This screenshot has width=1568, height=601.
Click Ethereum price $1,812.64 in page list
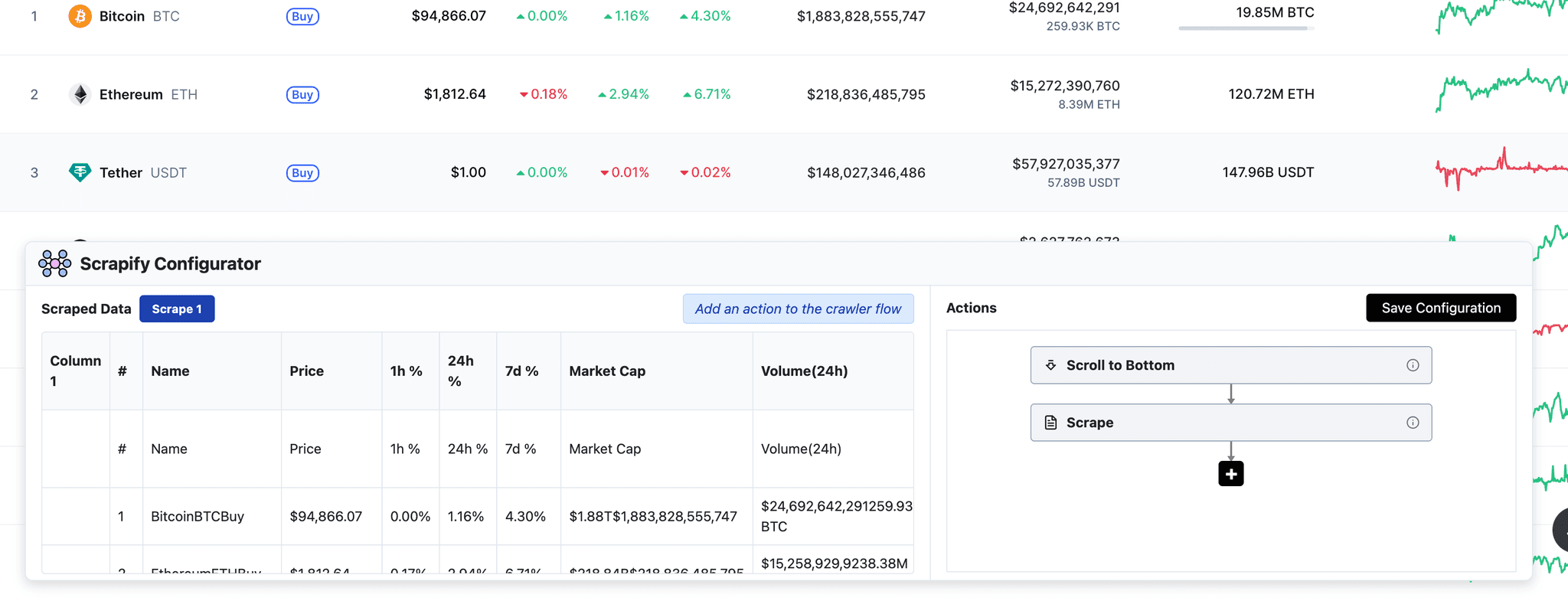coord(455,94)
